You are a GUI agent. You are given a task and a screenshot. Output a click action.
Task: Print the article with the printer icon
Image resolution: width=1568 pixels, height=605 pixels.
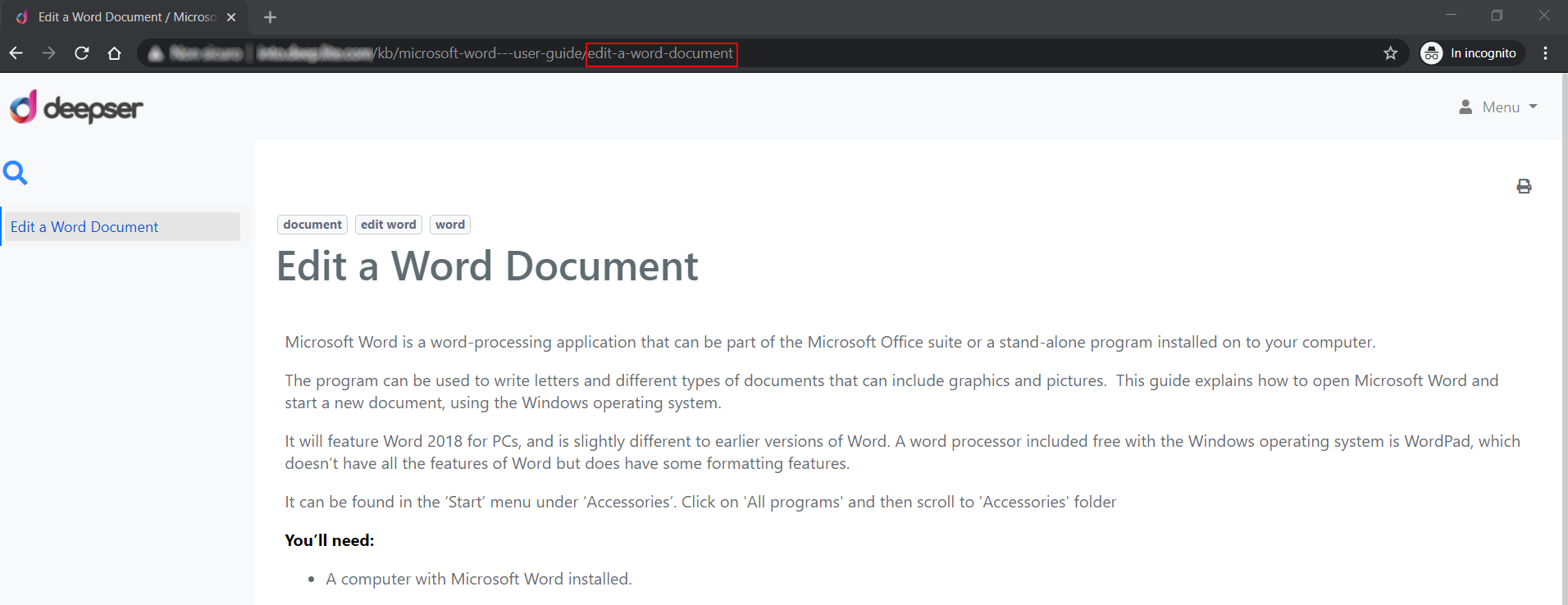(1524, 186)
